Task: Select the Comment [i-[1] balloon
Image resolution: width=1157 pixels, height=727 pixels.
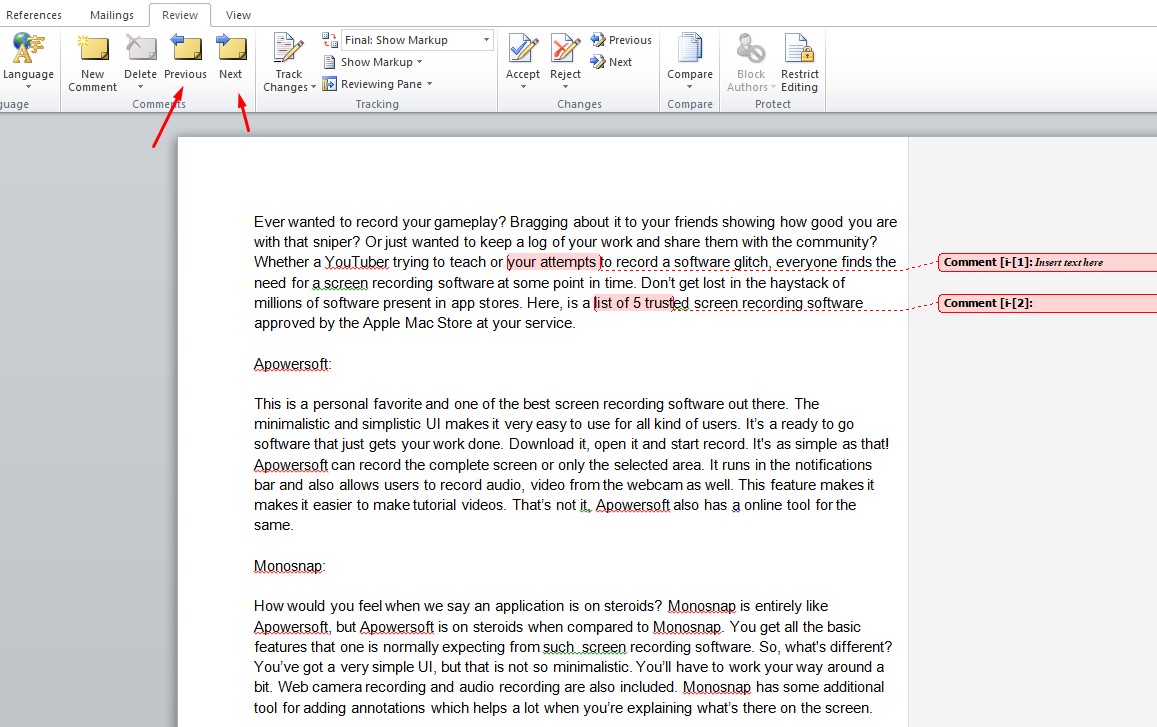Action: coord(1048,262)
